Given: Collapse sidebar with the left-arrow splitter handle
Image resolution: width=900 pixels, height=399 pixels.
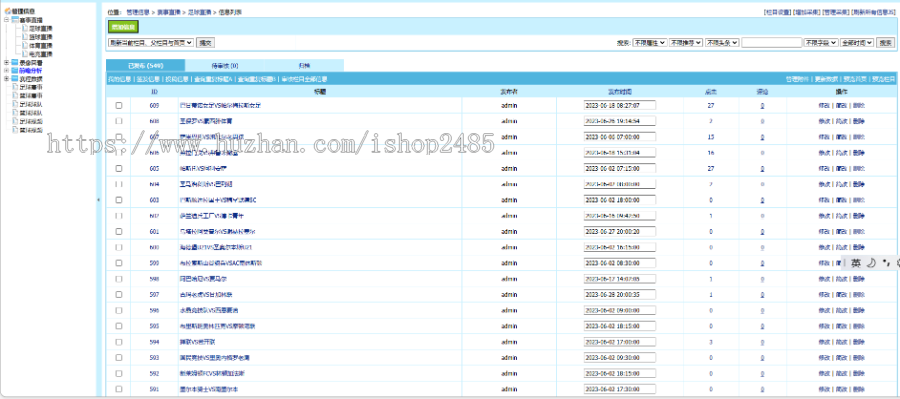Looking at the screenshot, I should (98, 200).
